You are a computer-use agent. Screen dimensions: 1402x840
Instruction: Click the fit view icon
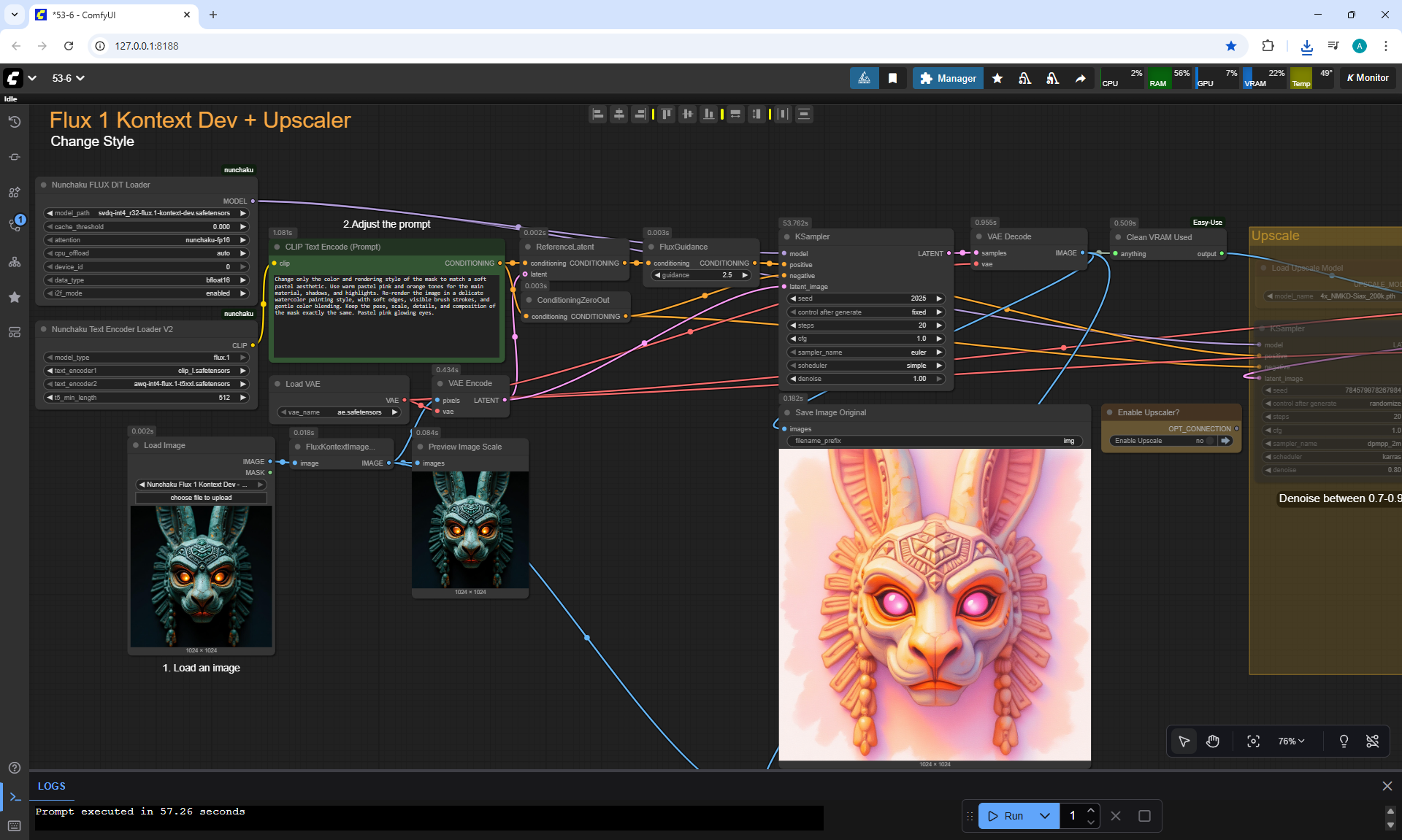(x=1253, y=741)
